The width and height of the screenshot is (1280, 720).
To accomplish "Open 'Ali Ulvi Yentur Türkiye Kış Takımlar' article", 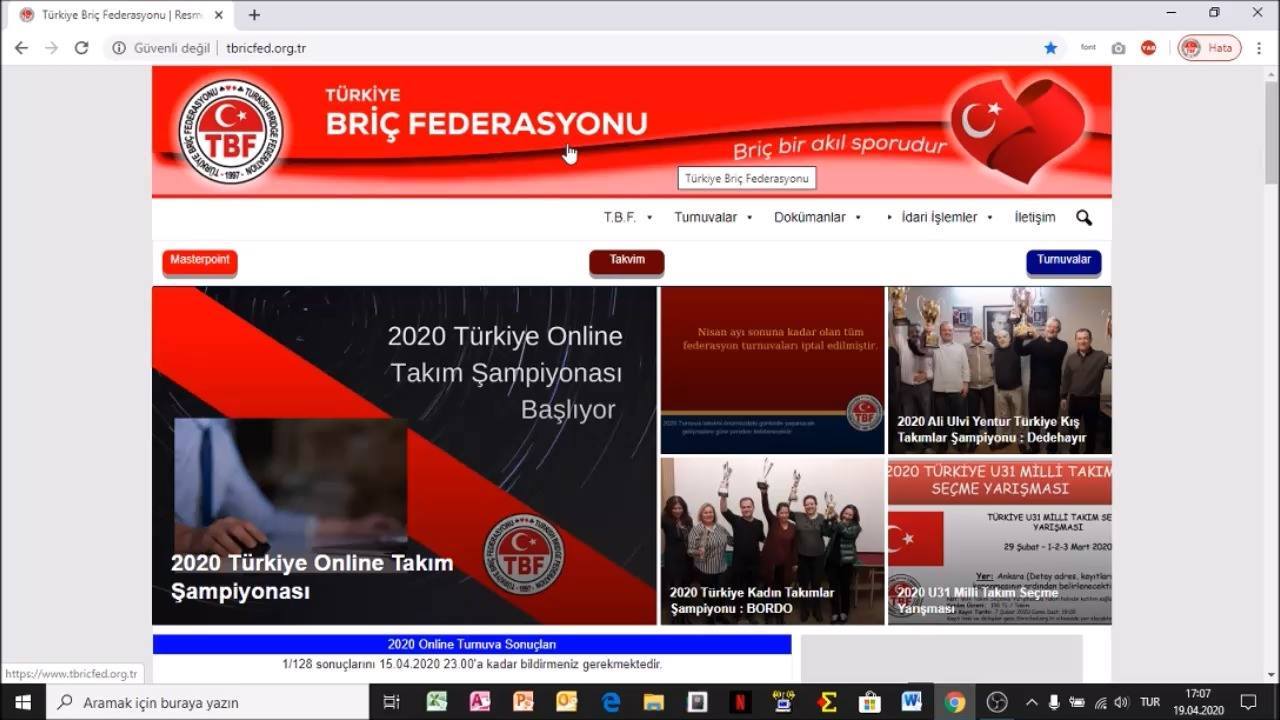I will tap(1000, 370).
